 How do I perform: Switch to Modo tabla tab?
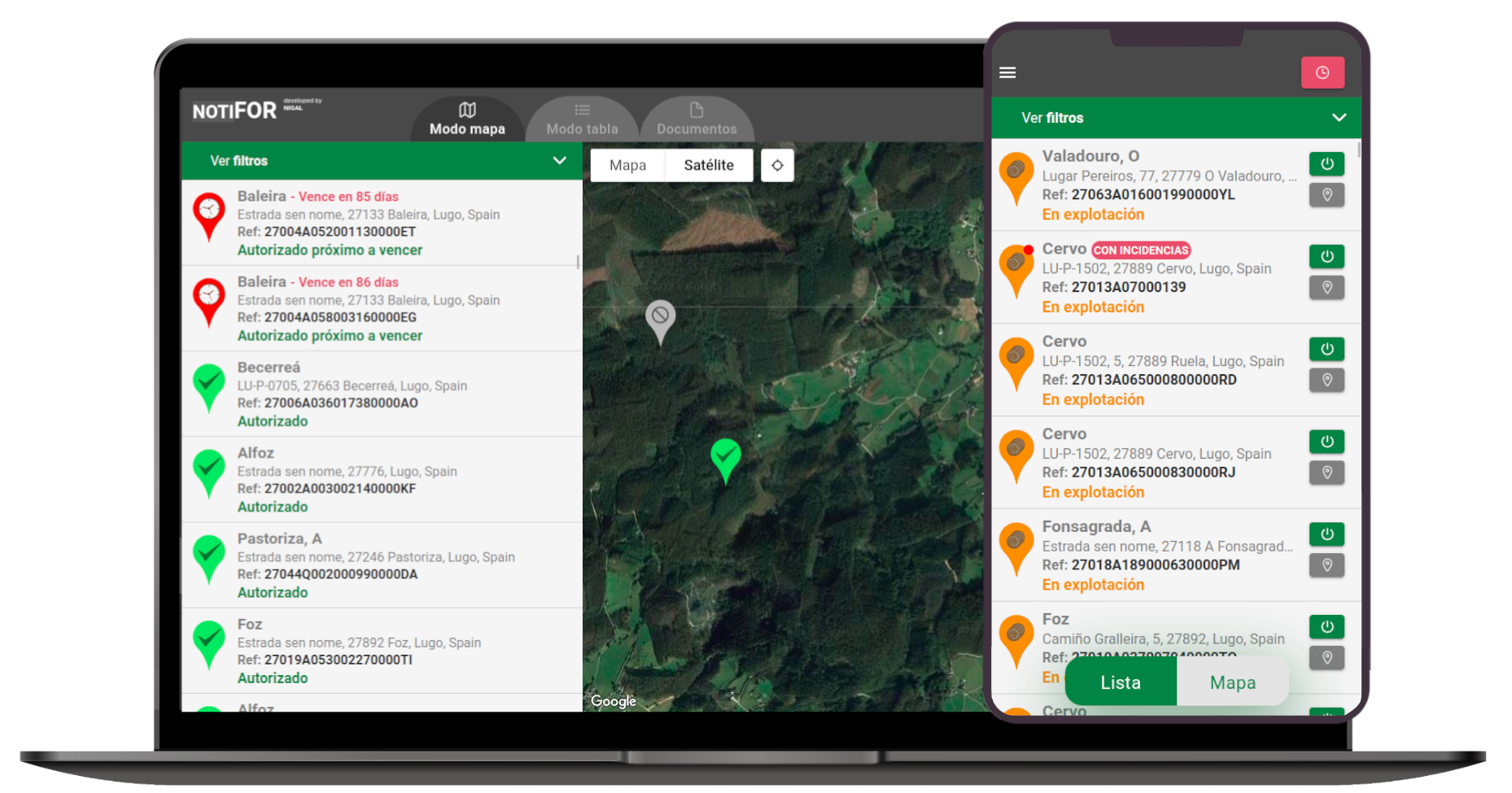(x=582, y=120)
